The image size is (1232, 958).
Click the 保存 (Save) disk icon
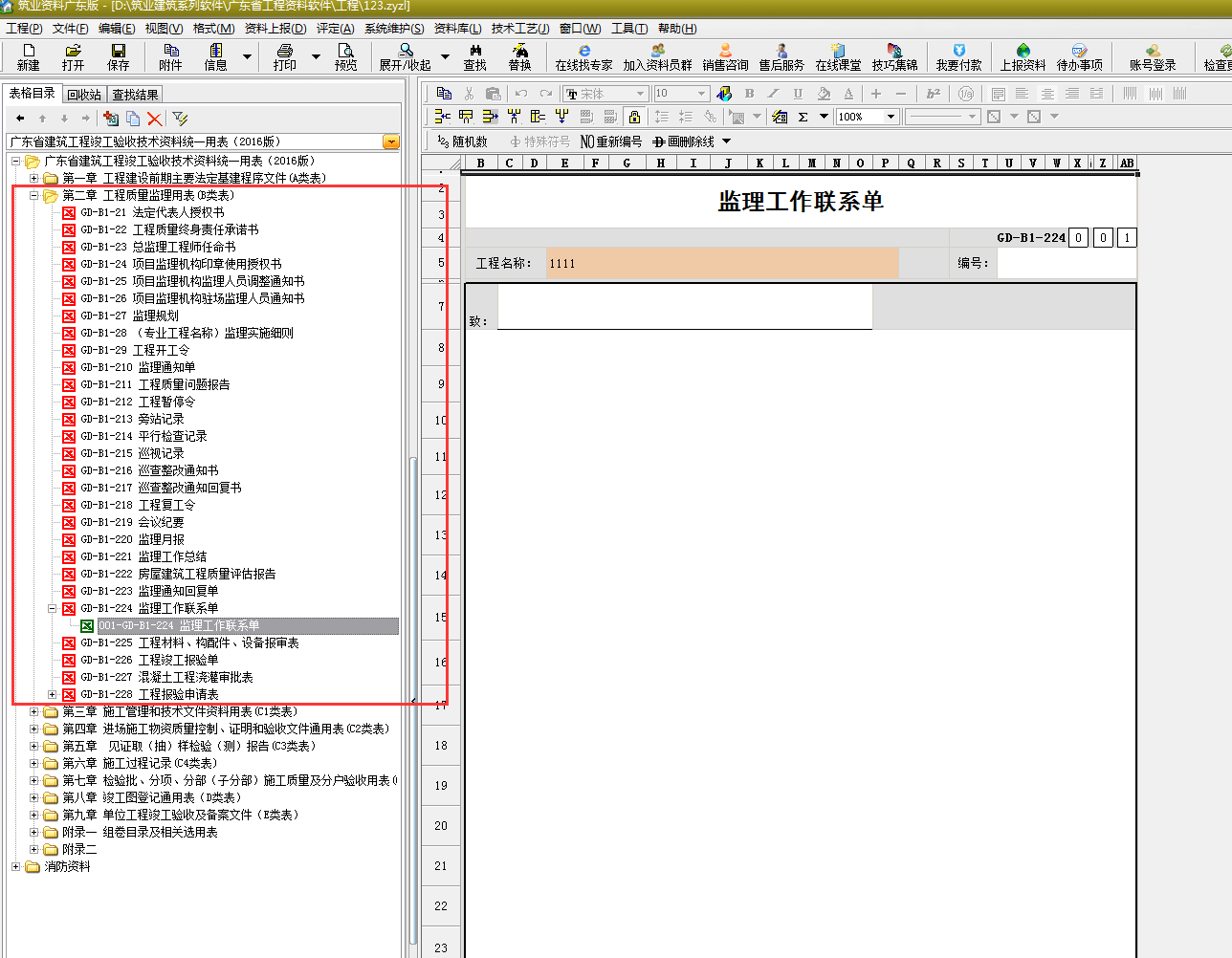coord(119,56)
